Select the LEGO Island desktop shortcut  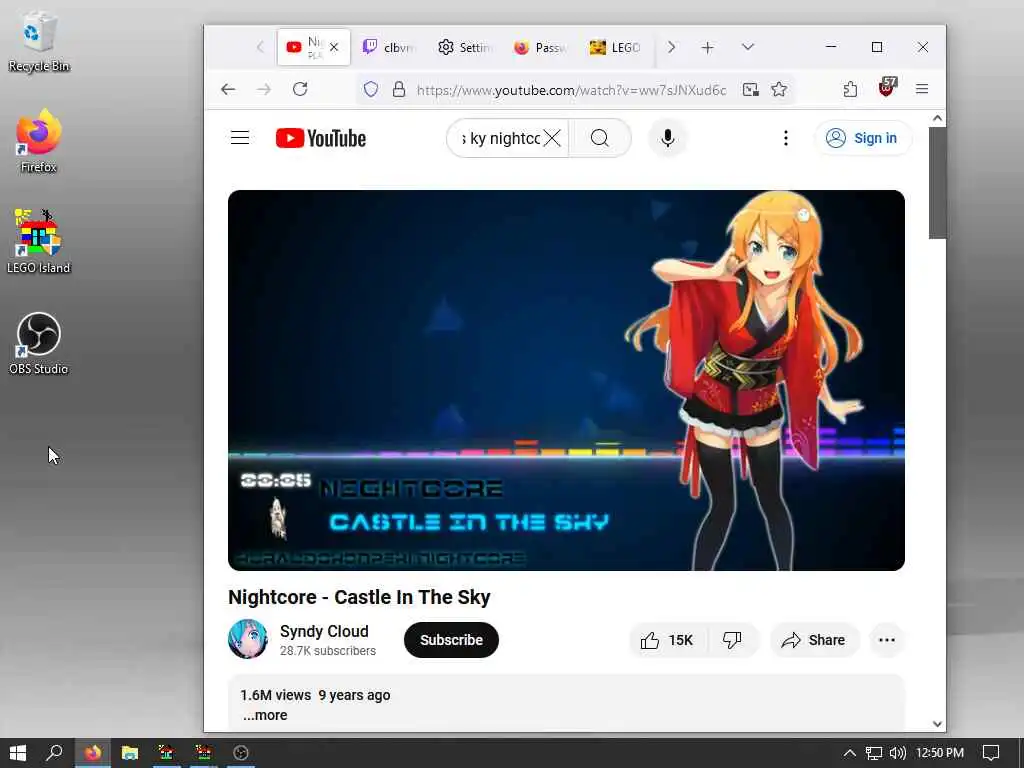click(x=39, y=242)
